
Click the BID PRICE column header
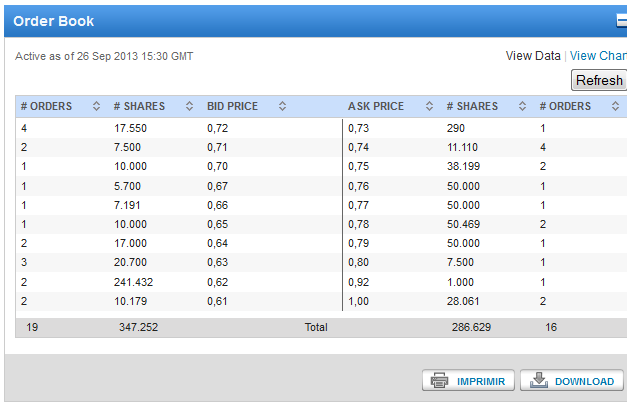tap(233, 106)
